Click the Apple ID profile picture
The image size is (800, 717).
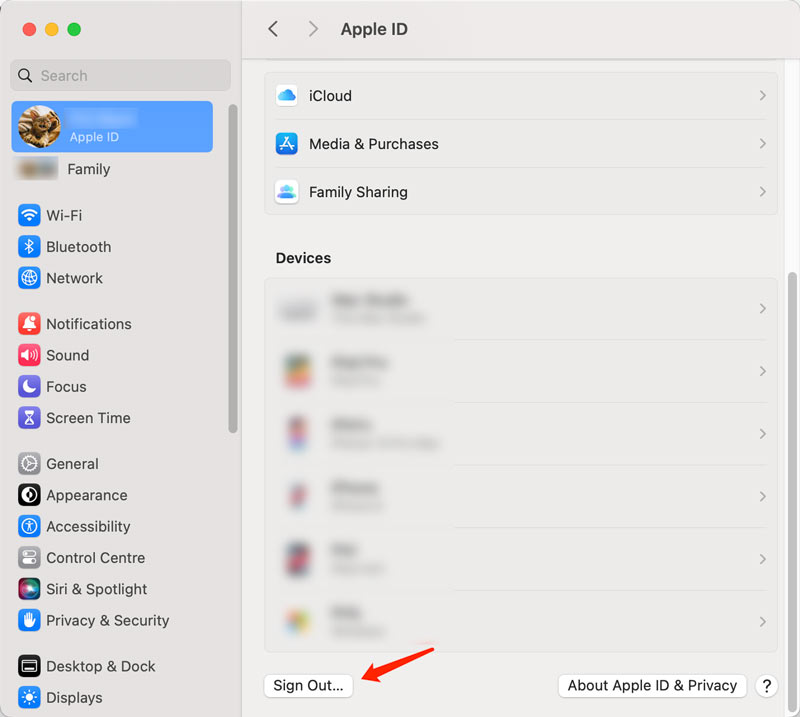39,127
